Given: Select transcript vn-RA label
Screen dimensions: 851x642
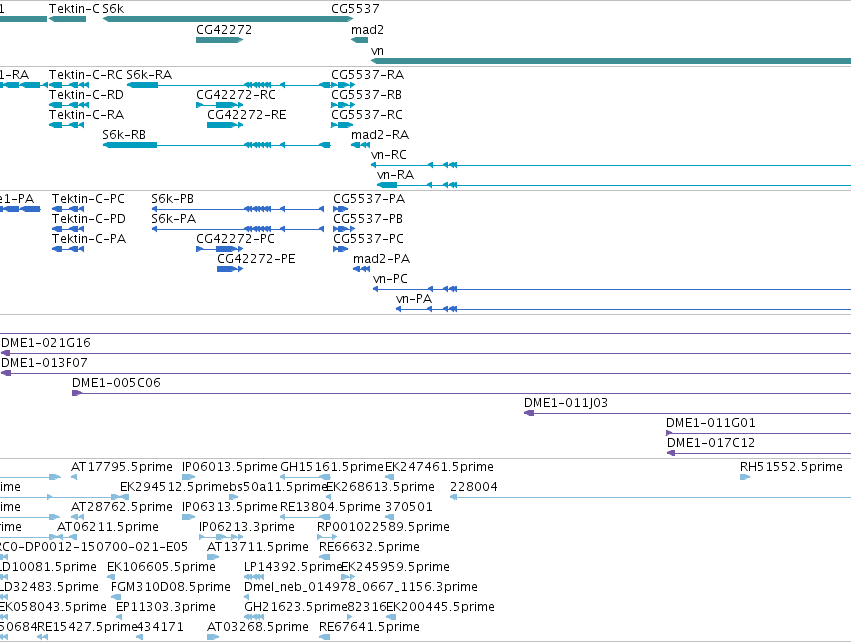Looking at the screenshot, I should point(396,175).
